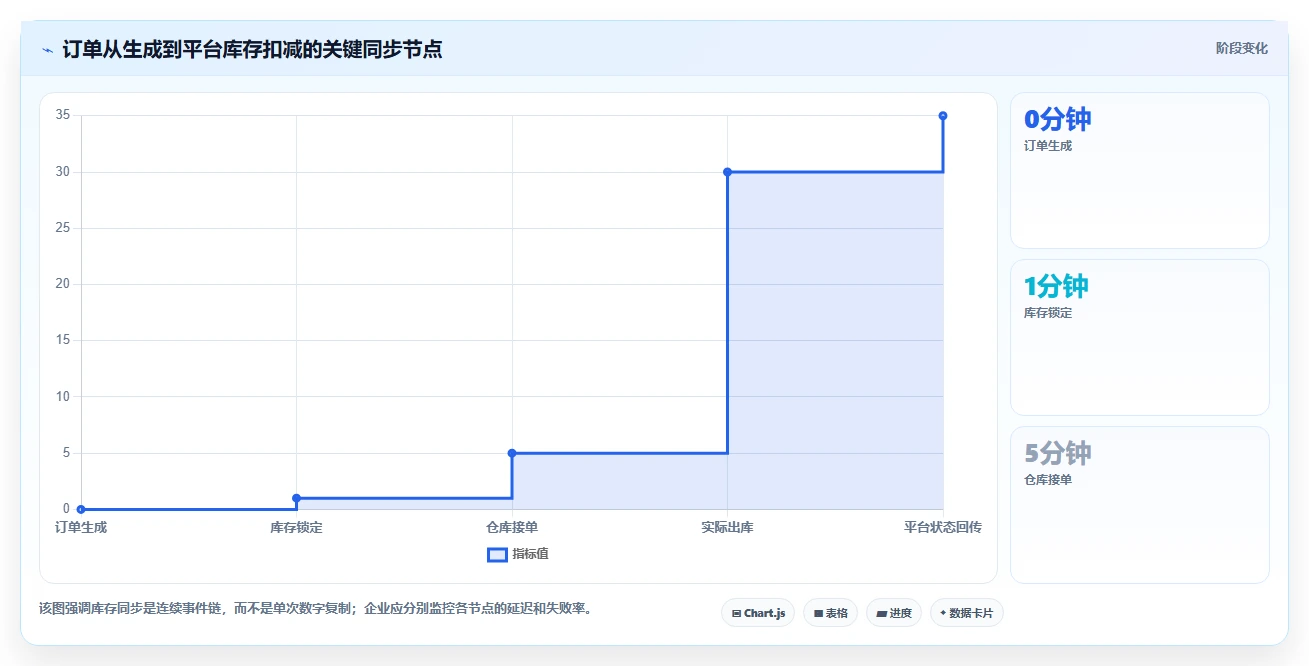Click the lightning icon beside the title
The image size is (1309, 666).
click(x=47, y=49)
